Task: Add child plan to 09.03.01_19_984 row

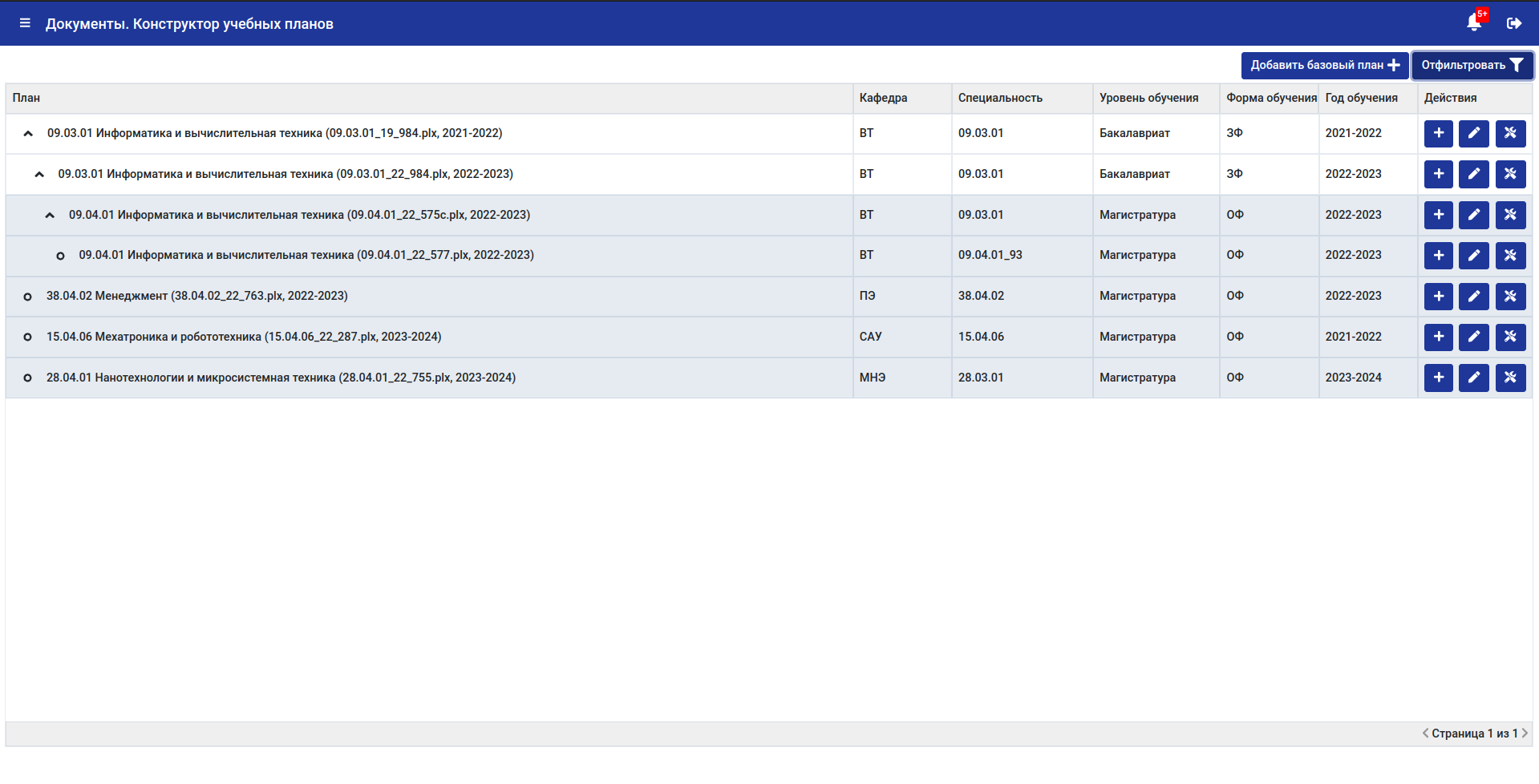Action: (1439, 134)
